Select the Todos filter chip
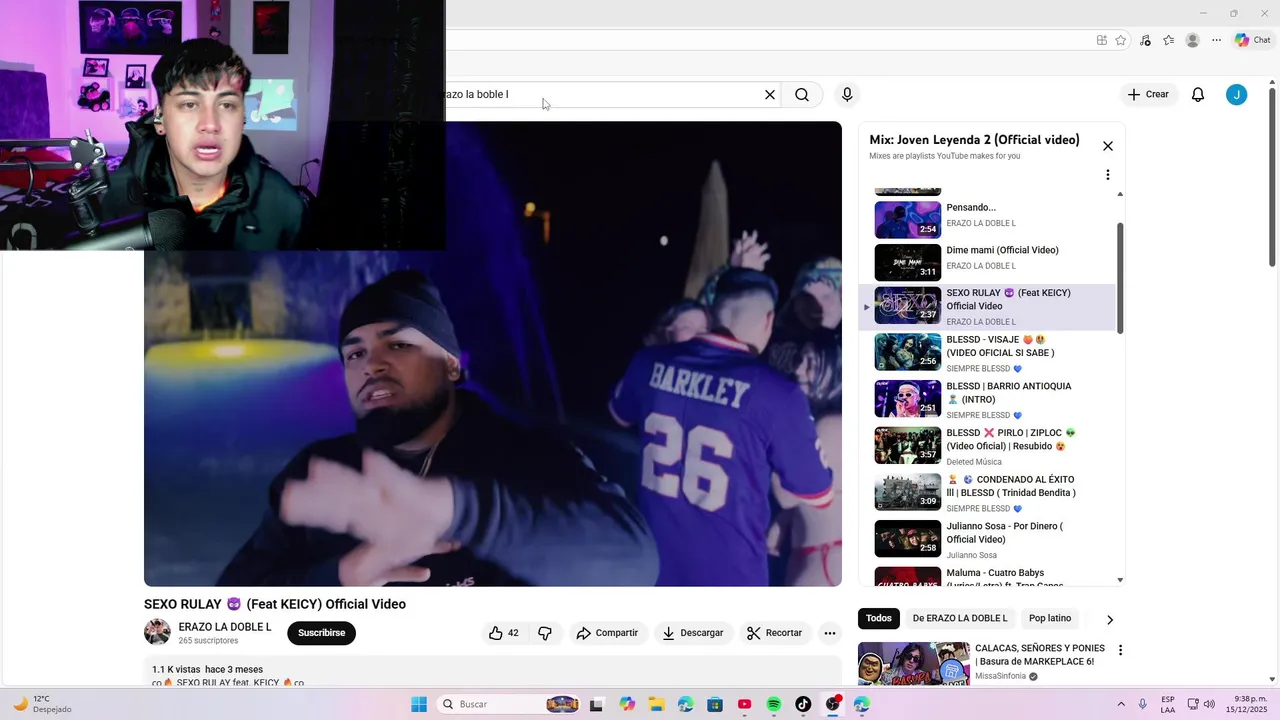This screenshot has width=1280, height=720. (879, 618)
